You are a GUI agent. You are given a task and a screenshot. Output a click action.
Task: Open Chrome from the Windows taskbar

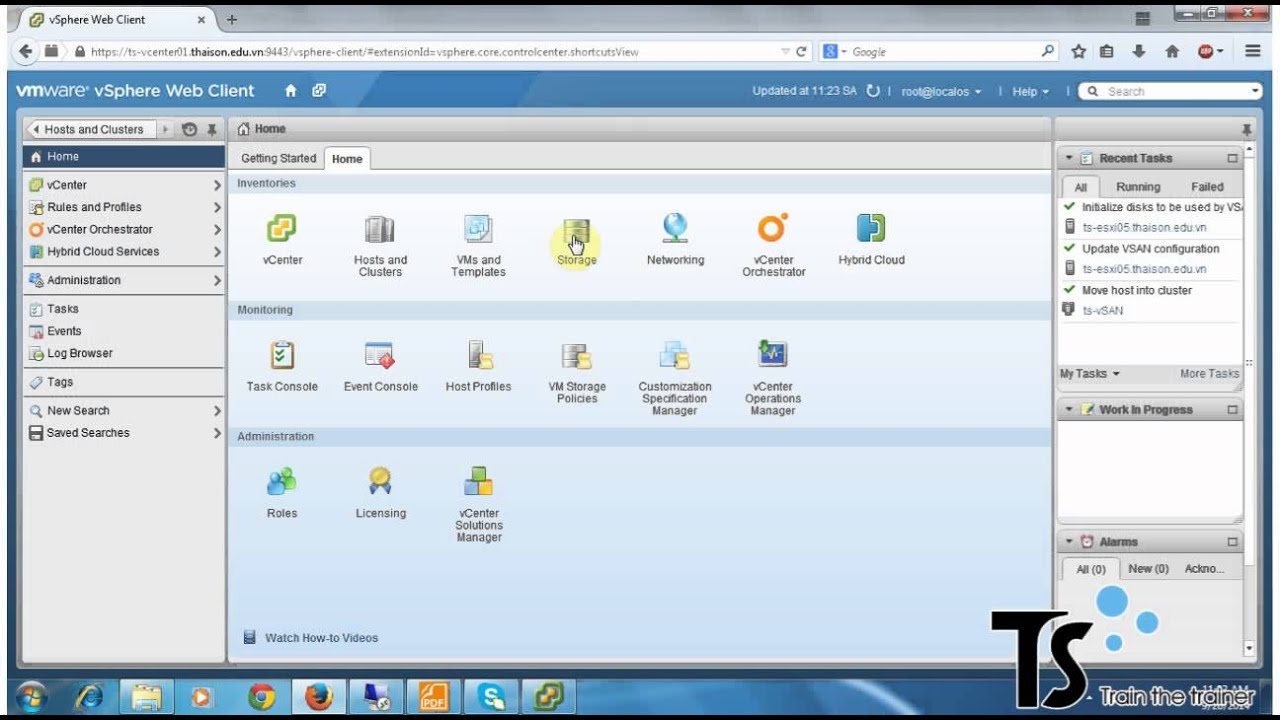(262, 696)
